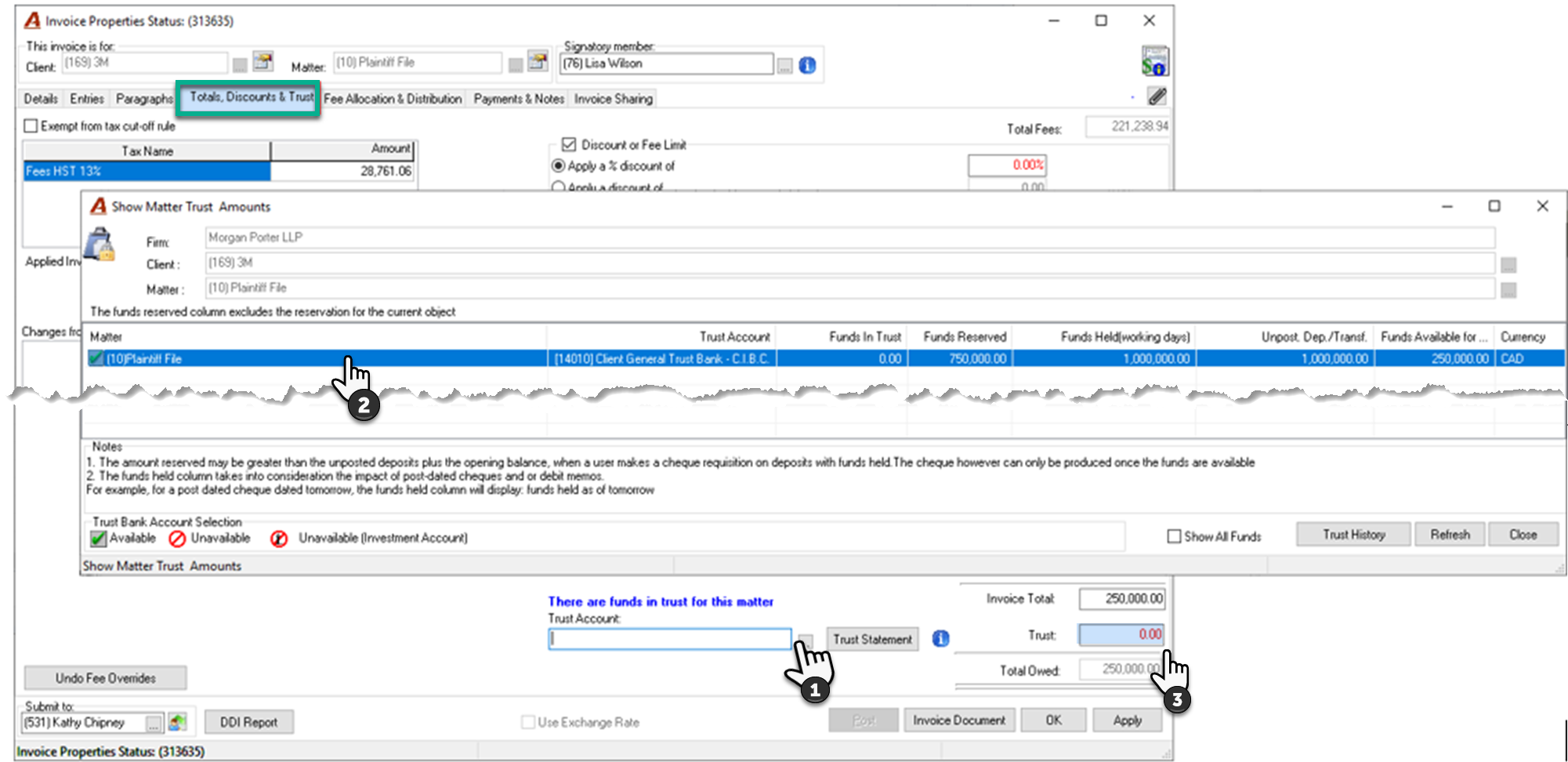The height and width of the screenshot is (762, 1568).
Task: Enable Exempt from tax cut-off rule
Action: click(x=31, y=125)
